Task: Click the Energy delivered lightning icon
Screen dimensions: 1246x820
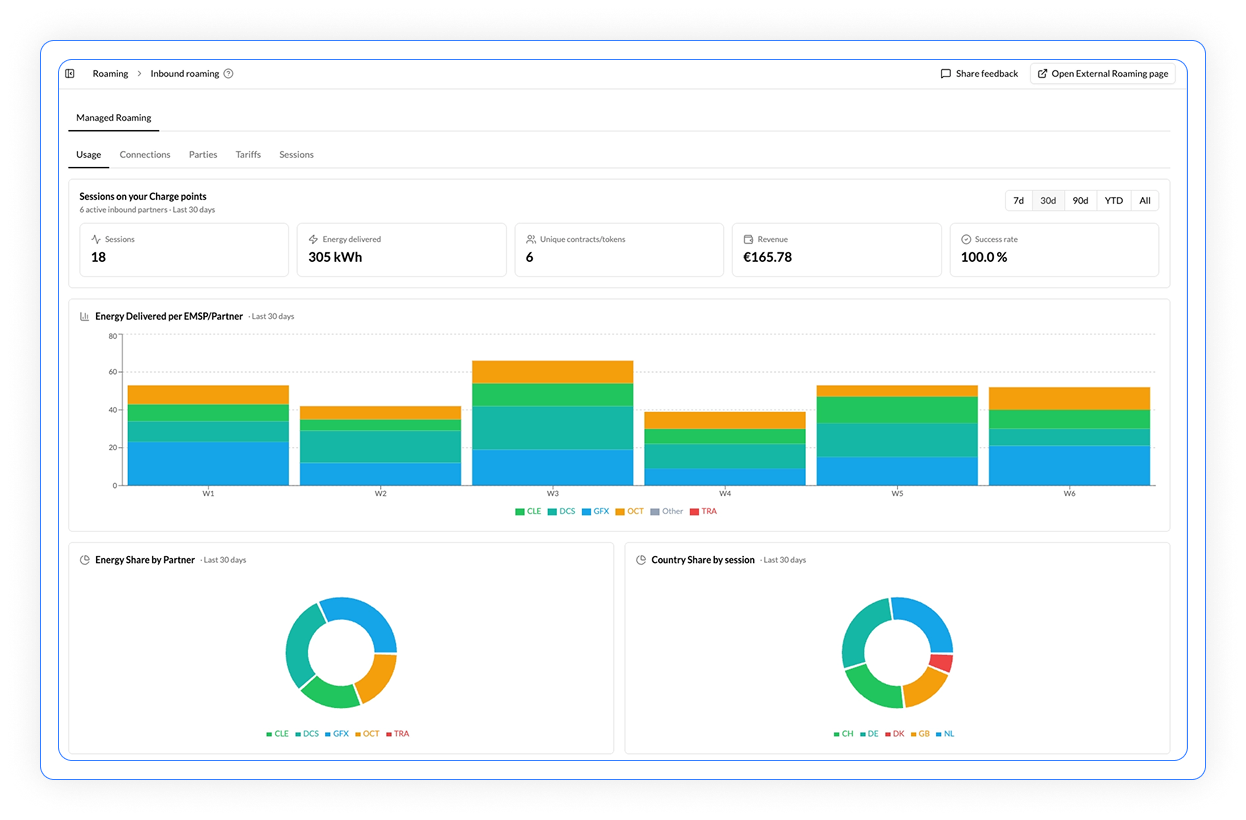Action: (314, 240)
